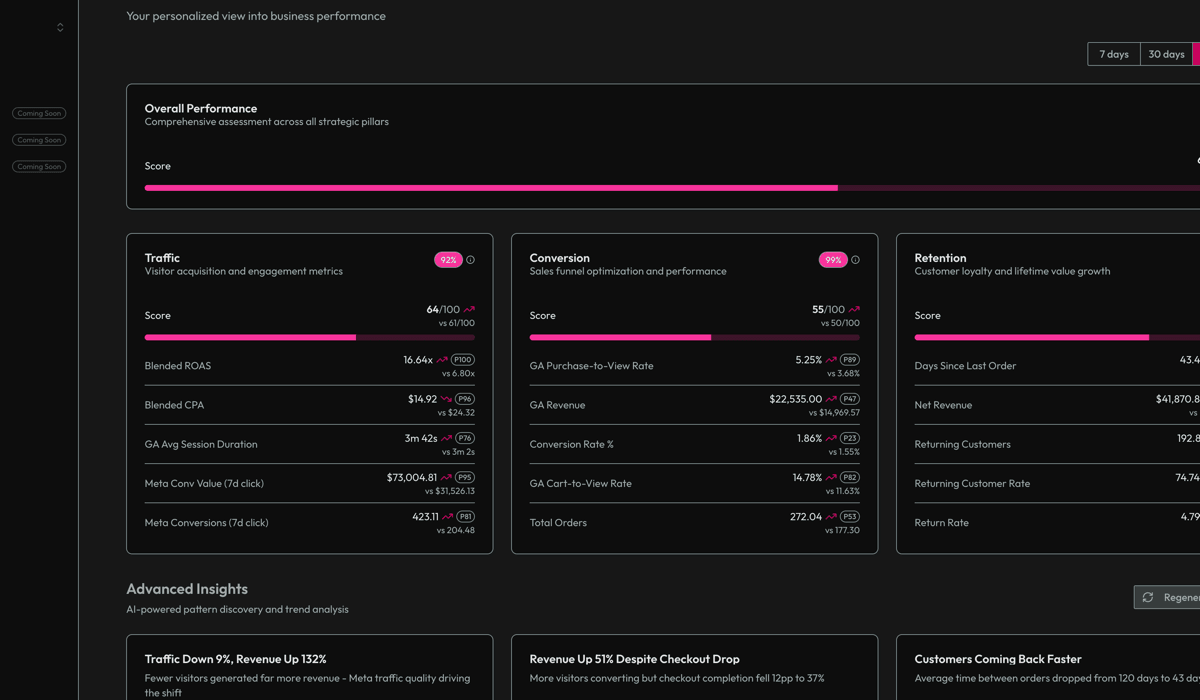Viewport: 1200px width, 700px height.
Task: Click the refresh icon on the Regenerate control
Action: pos(1146,597)
